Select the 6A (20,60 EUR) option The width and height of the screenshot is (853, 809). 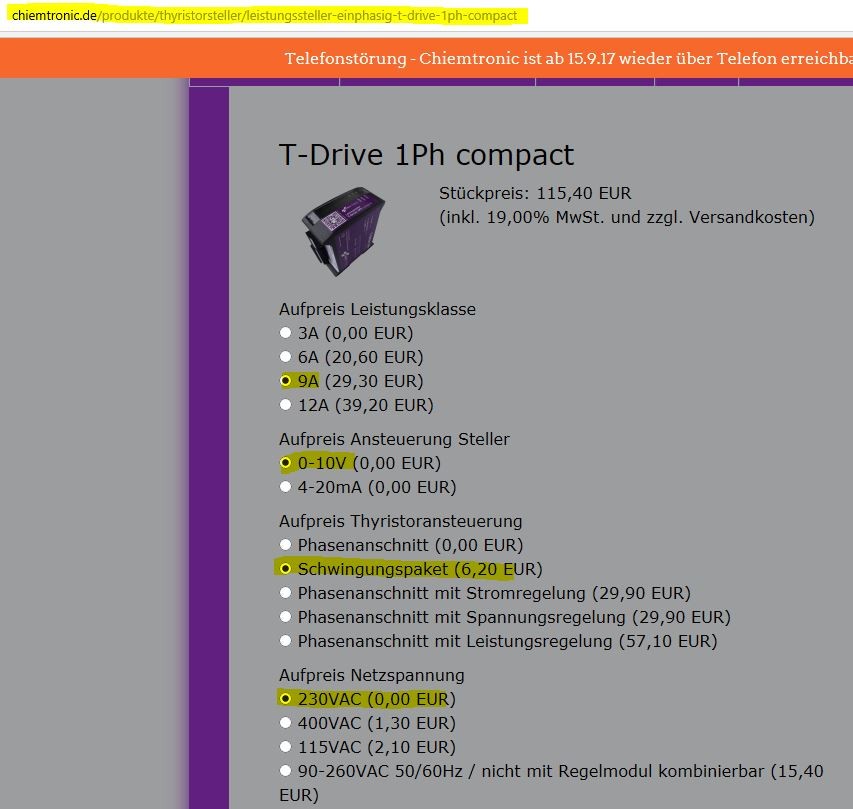pos(286,356)
